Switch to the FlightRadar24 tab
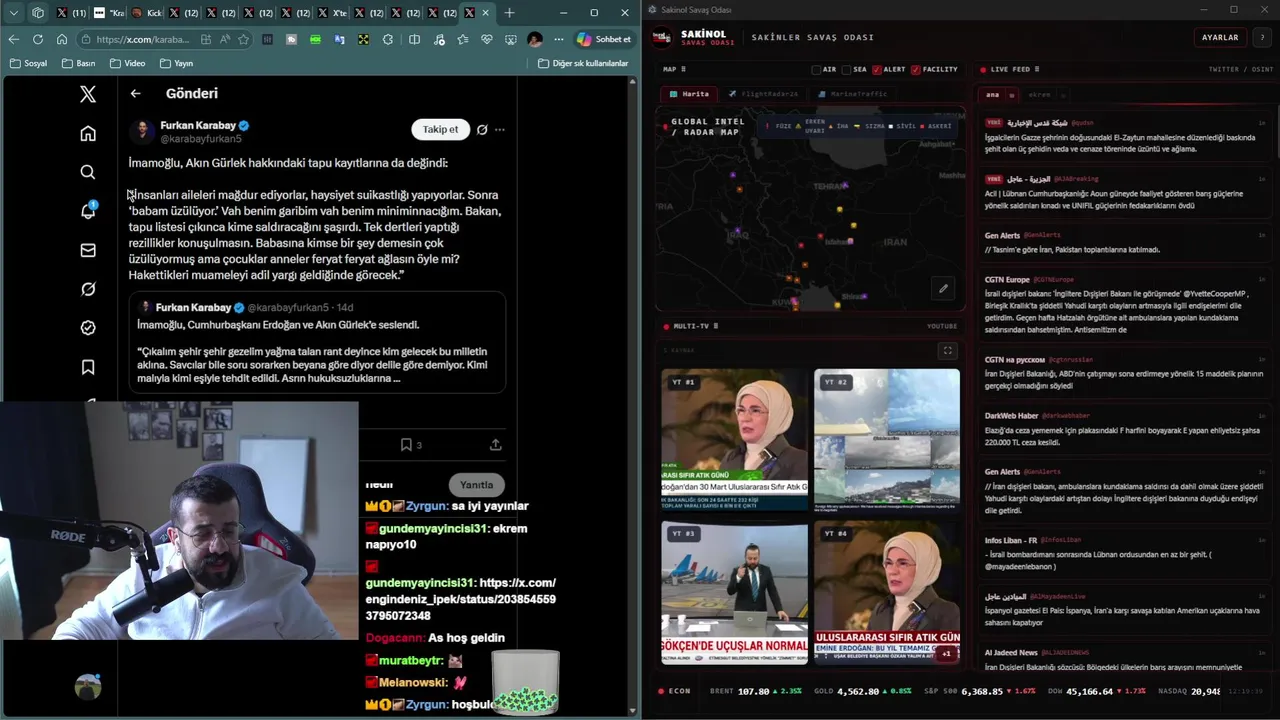The image size is (1280, 720). [764, 94]
